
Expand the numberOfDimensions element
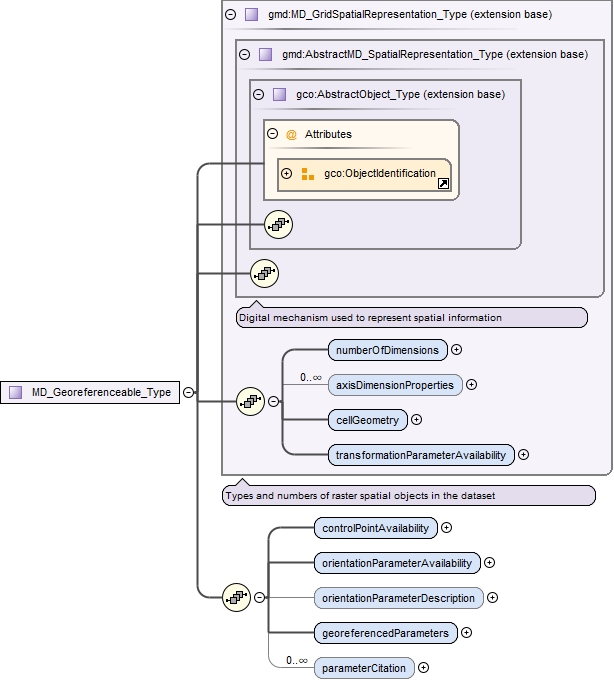coord(457,350)
